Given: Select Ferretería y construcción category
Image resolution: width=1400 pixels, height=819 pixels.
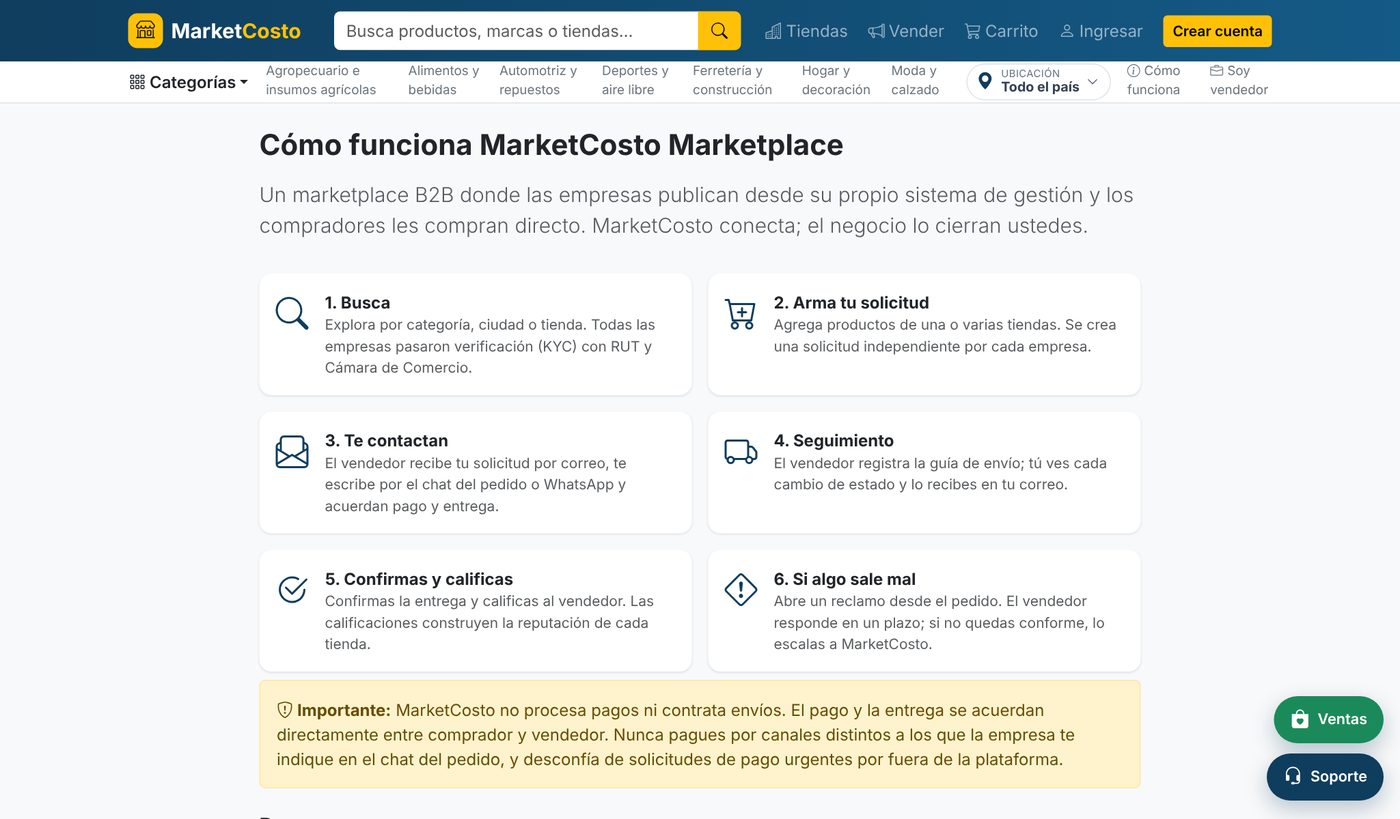Looking at the screenshot, I should pos(732,80).
